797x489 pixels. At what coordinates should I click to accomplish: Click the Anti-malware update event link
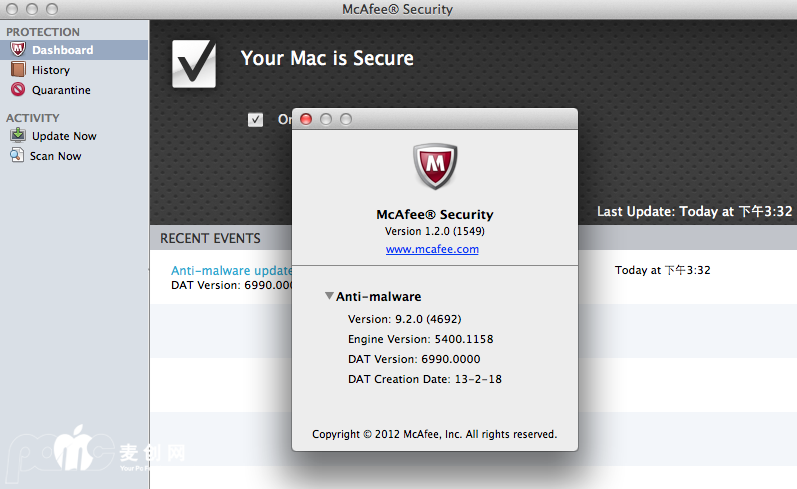pos(232,270)
